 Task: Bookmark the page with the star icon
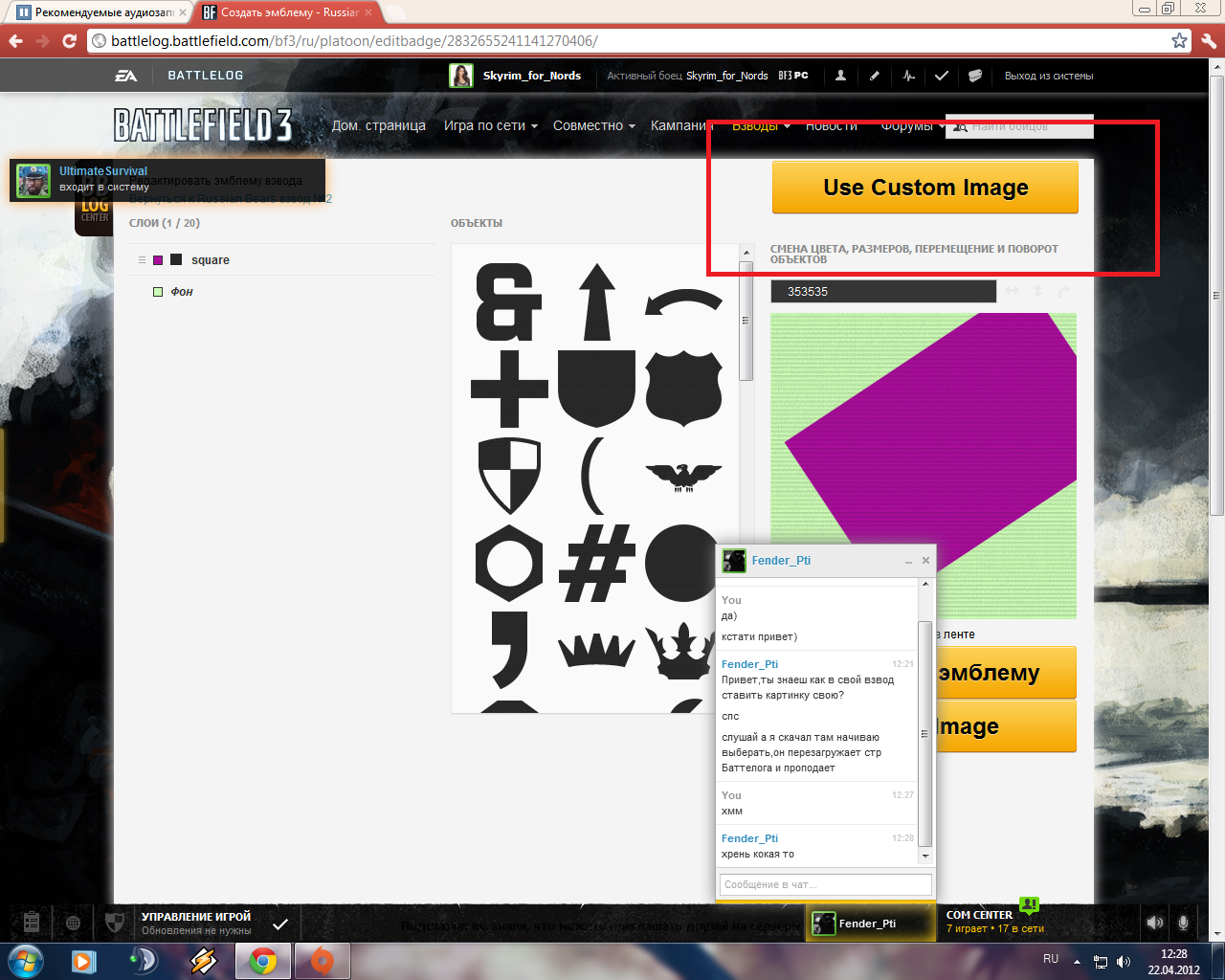1180,41
